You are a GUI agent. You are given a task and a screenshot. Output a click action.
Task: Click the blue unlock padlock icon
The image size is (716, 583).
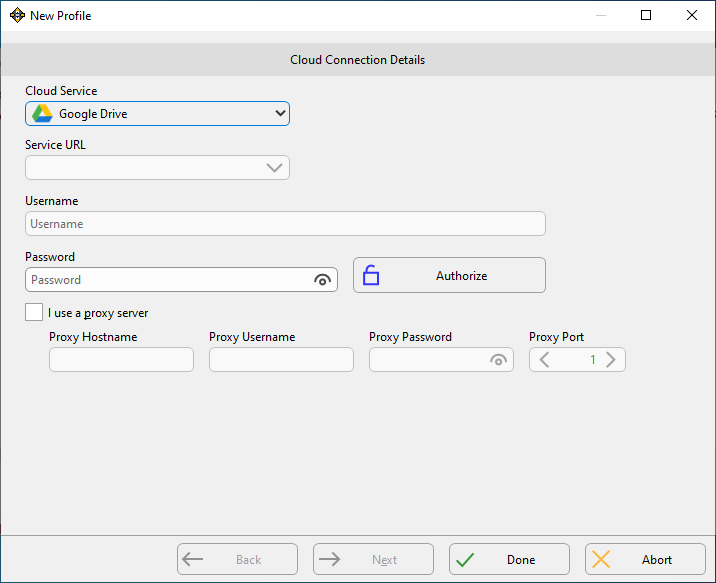[371, 275]
